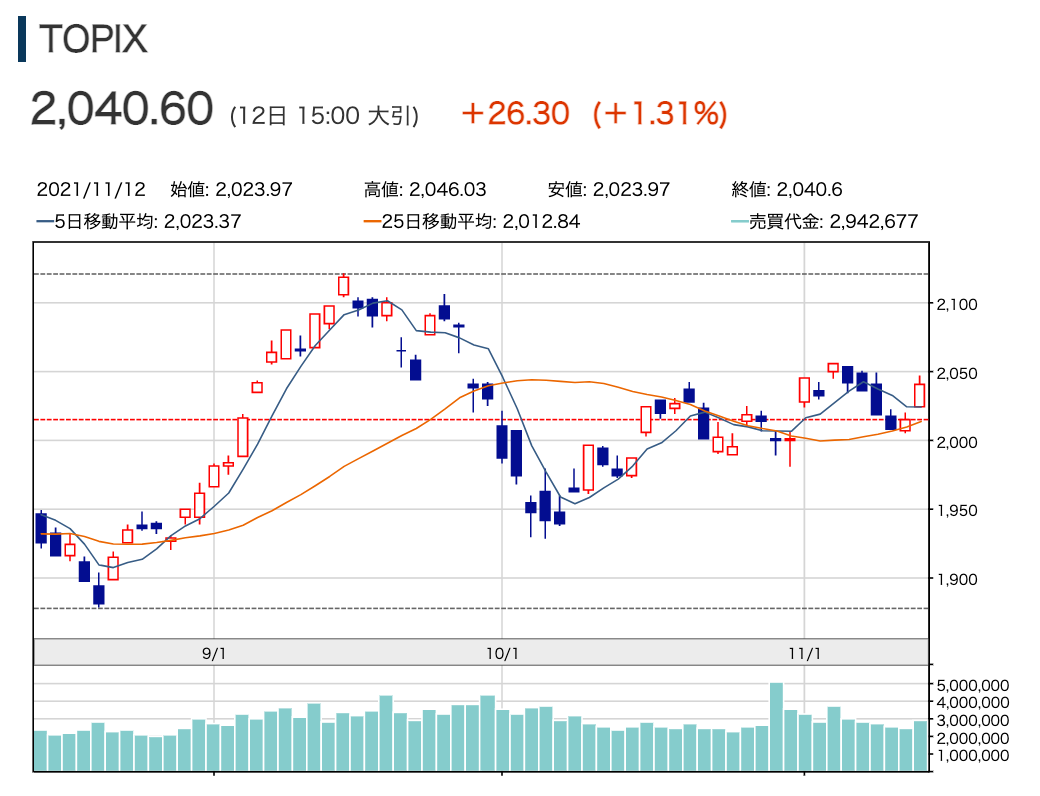Click the 2,000 price axis label
The width and height of the screenshot is (1040, 796).
[956, 442]
